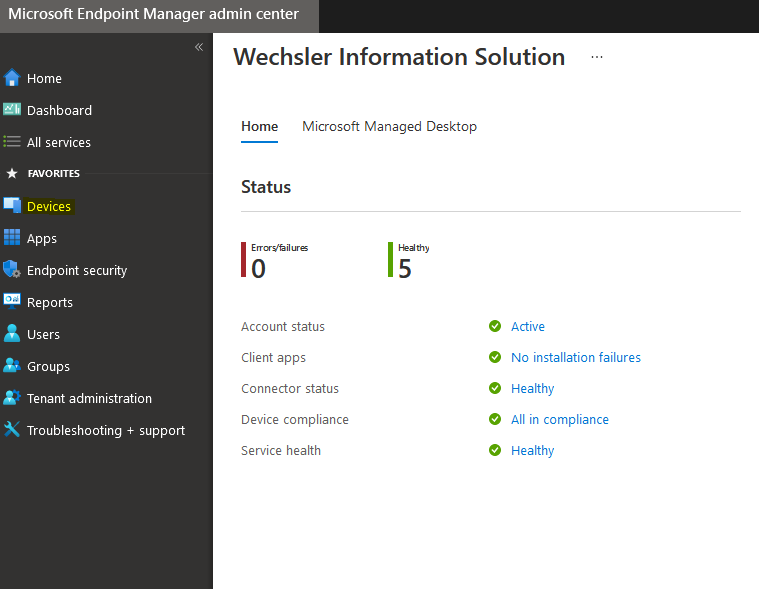The image size is (759, 589).
Task: Click the Healthy link for Service health
Action: click(x=532, y=450)
